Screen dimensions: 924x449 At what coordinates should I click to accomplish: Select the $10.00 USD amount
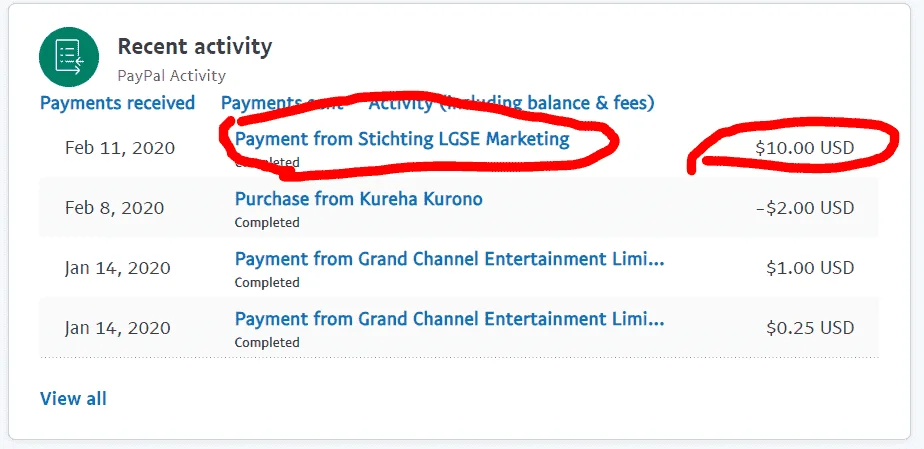click(804, 147)
